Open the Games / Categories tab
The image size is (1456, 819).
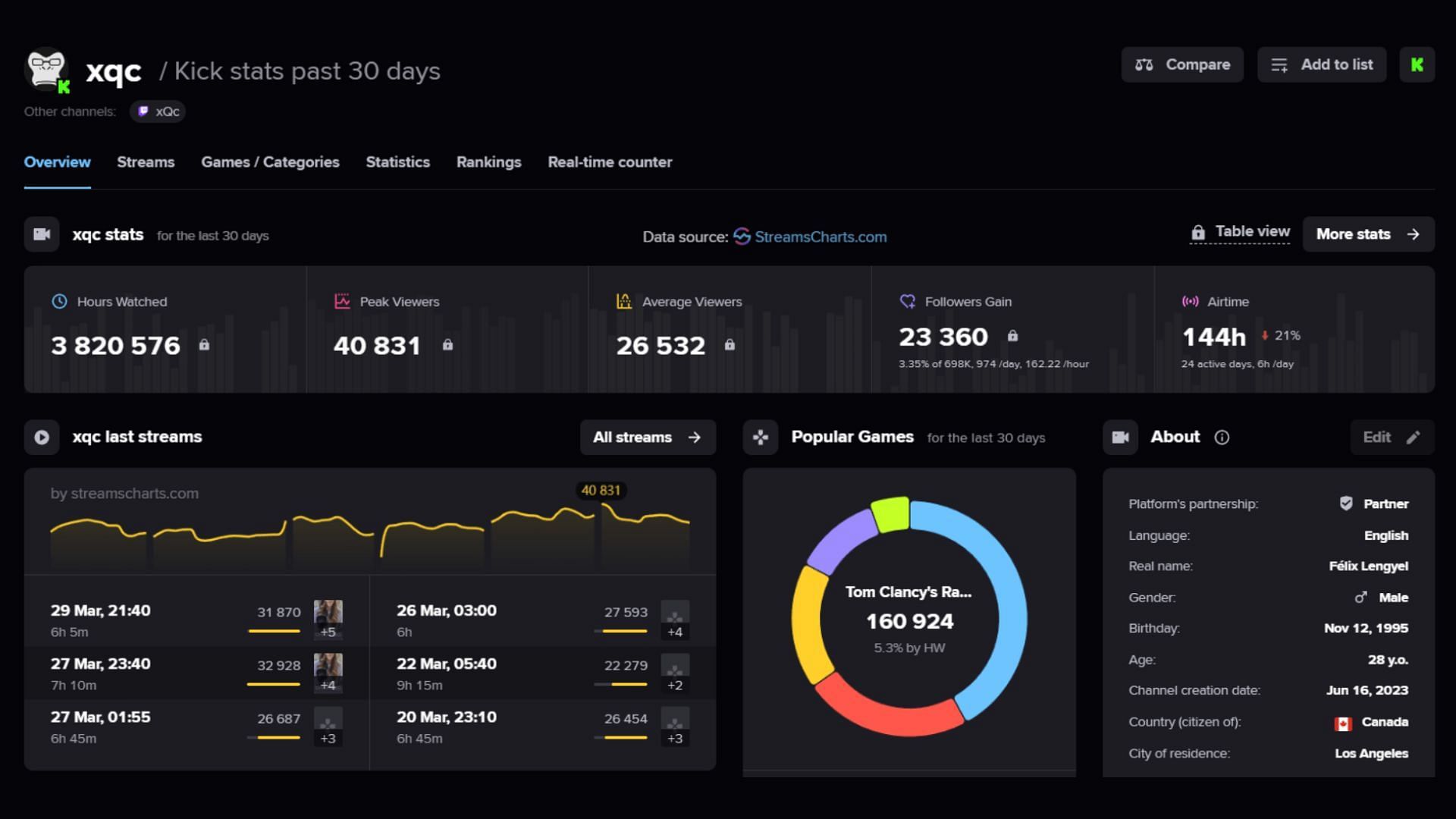[270, 162]
